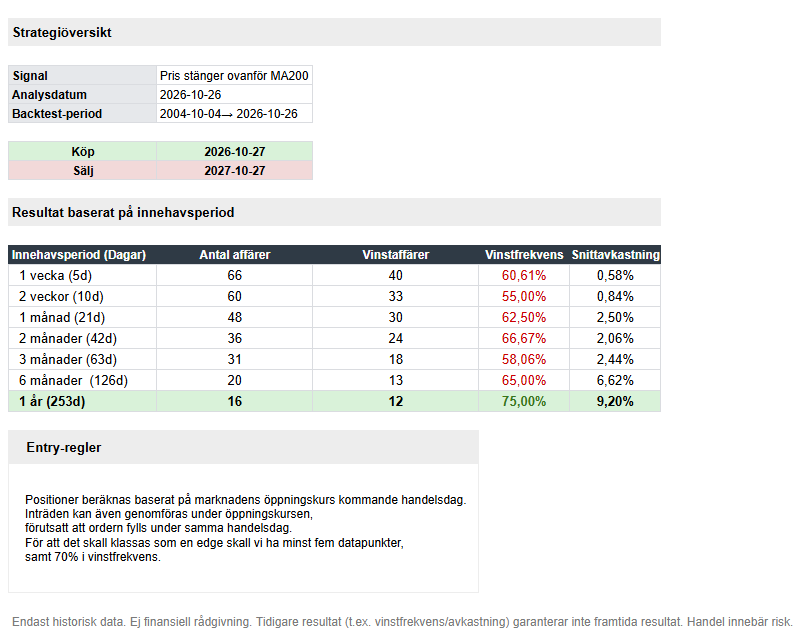The height and width of the screenshot is (637, 799).
Task: Click trade count 20 in 6 månader row
Action: 234,381
